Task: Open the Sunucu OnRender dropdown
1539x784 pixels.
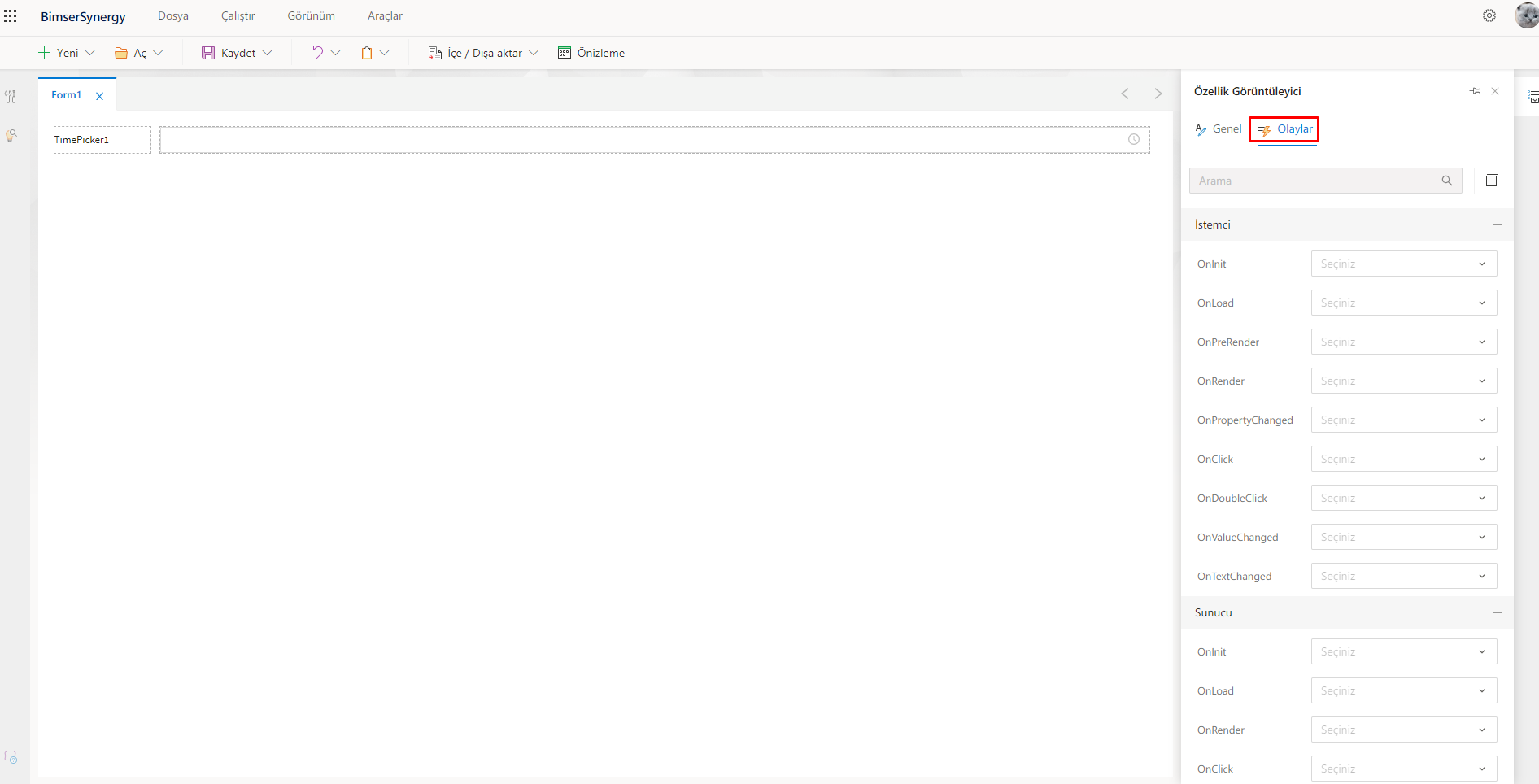Action: [x=1404, y=730]
